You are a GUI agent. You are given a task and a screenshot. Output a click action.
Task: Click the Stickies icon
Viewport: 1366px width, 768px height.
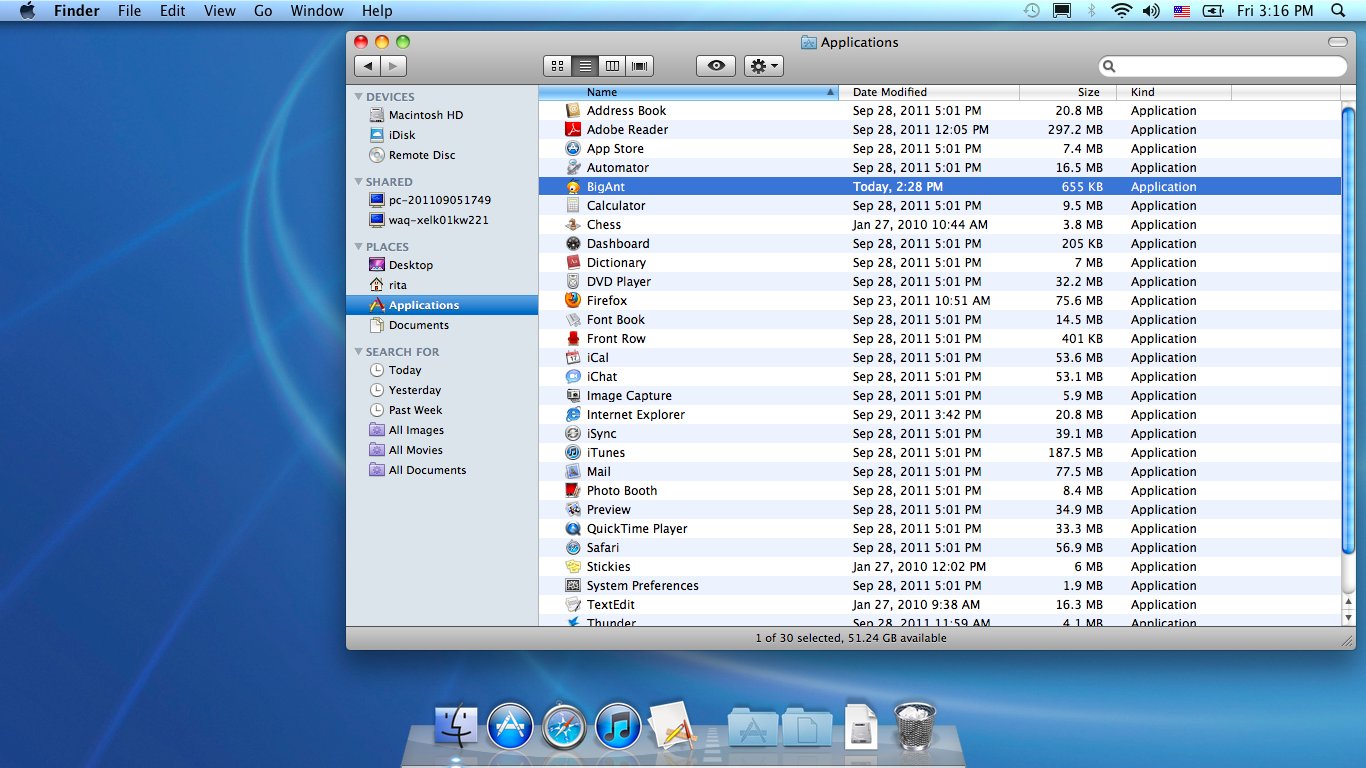click(x=573, y=567)
